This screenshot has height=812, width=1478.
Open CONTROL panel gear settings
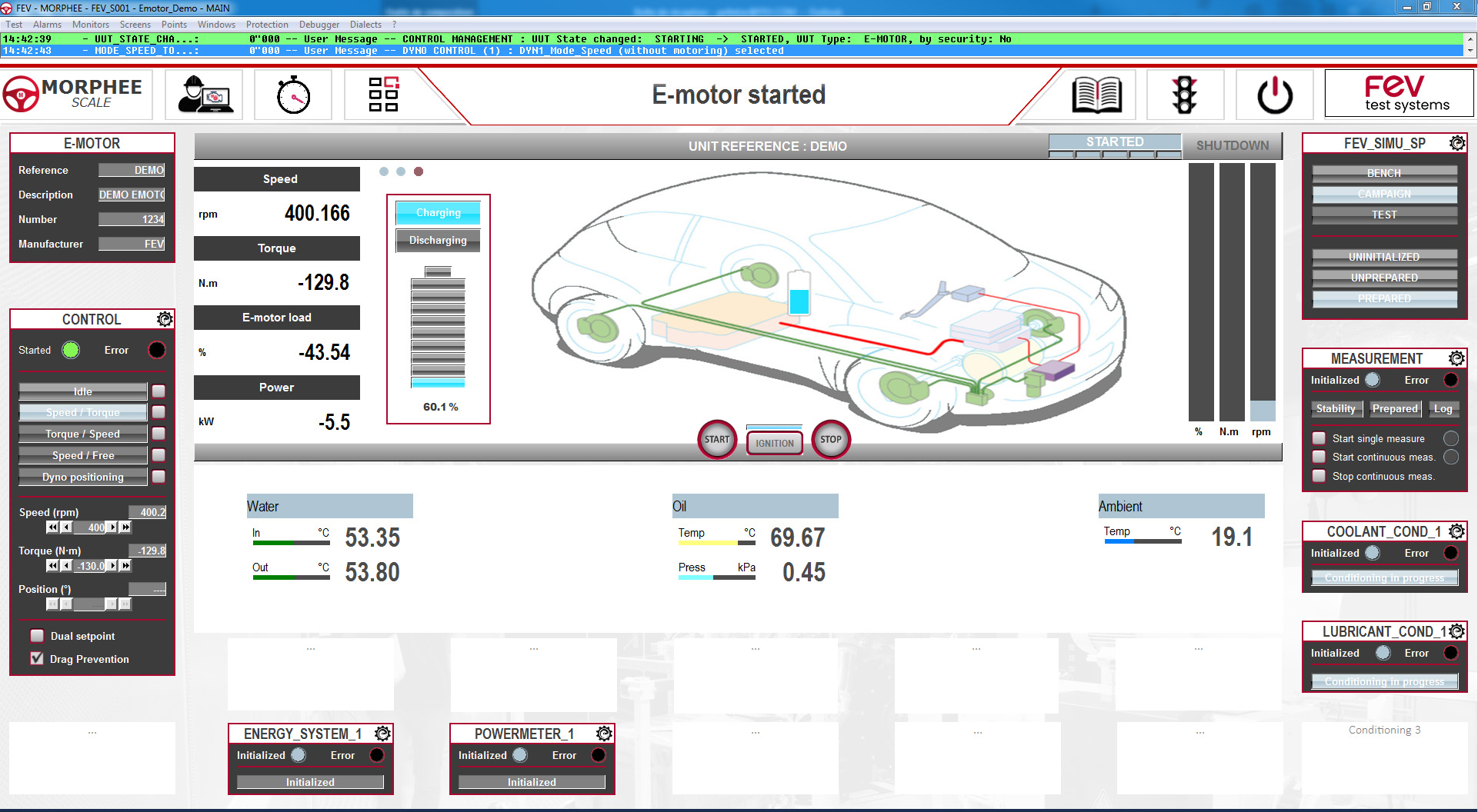(x=164, y=319)
